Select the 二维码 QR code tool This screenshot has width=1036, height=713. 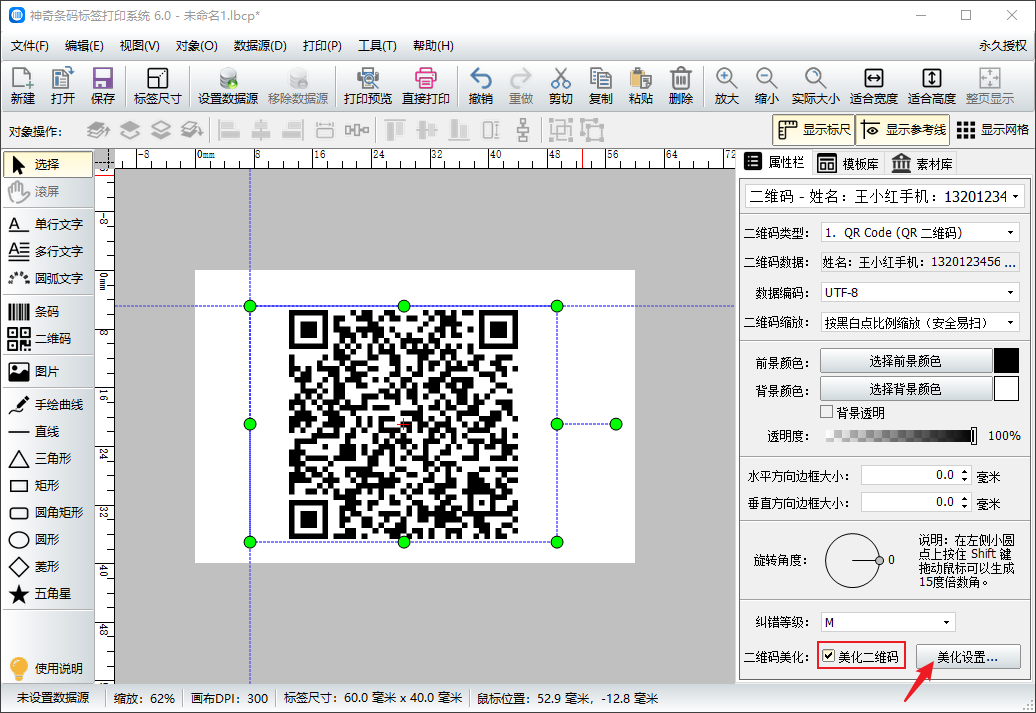[x=47, y=339]
